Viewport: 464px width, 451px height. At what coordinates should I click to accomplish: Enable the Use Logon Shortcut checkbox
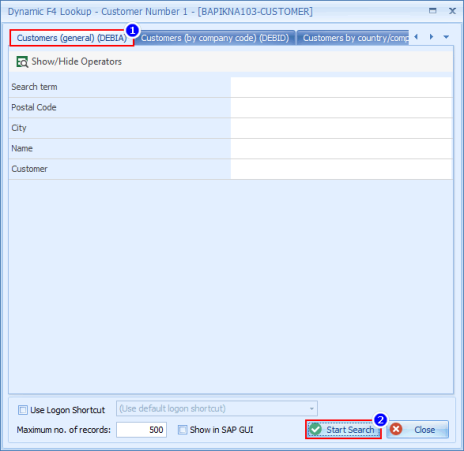pos(23,410)
